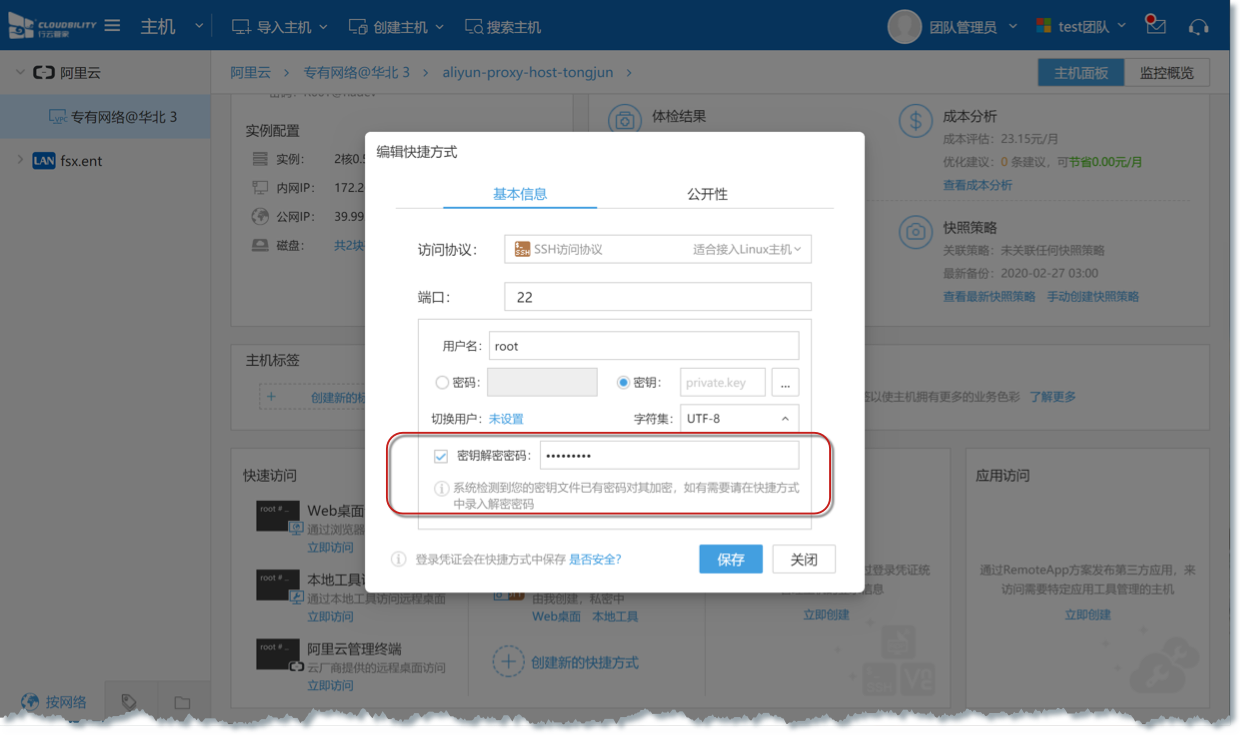Open the 字符集 UTF-8 dropdown
The height and width of the screenshot is (735, 1240).
(739, 419)
